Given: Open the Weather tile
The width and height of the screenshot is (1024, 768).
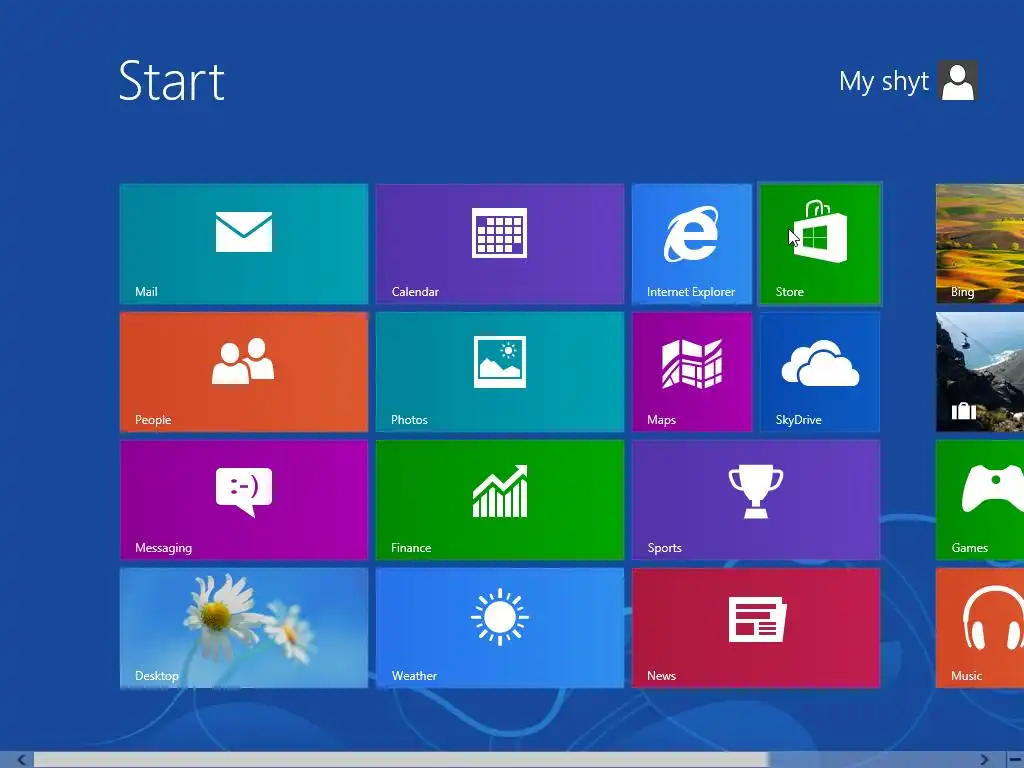Looking at the screenshot, I should point(500,628).
